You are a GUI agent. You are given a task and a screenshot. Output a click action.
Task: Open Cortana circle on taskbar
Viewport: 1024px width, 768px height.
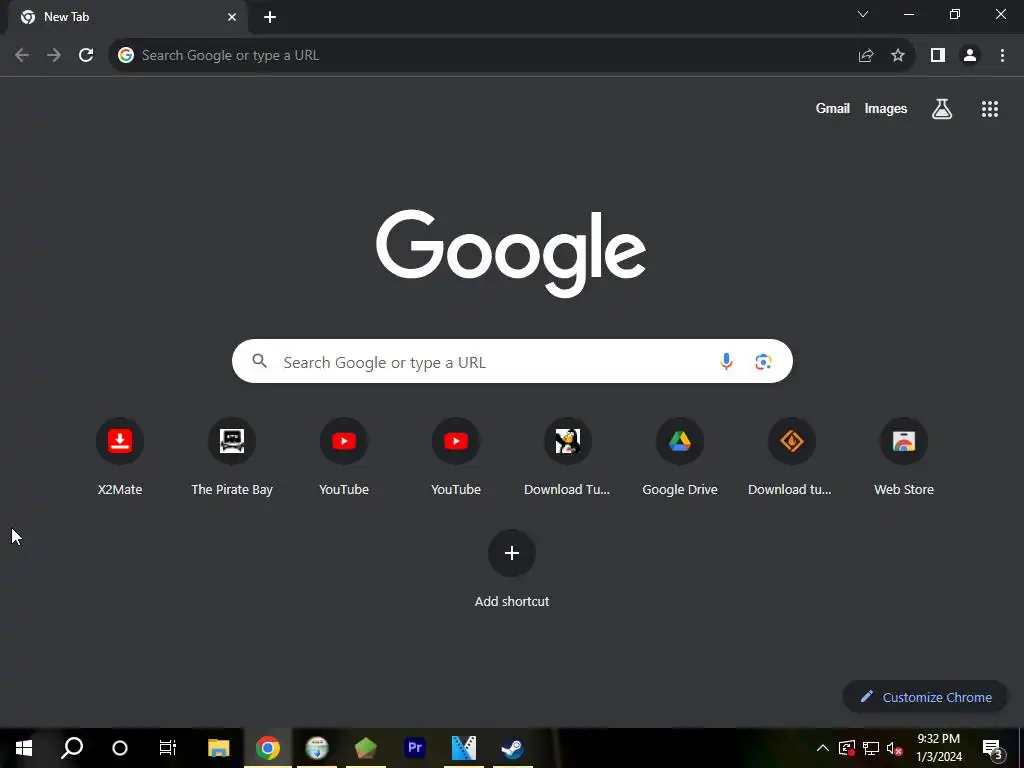coord(120,748)
